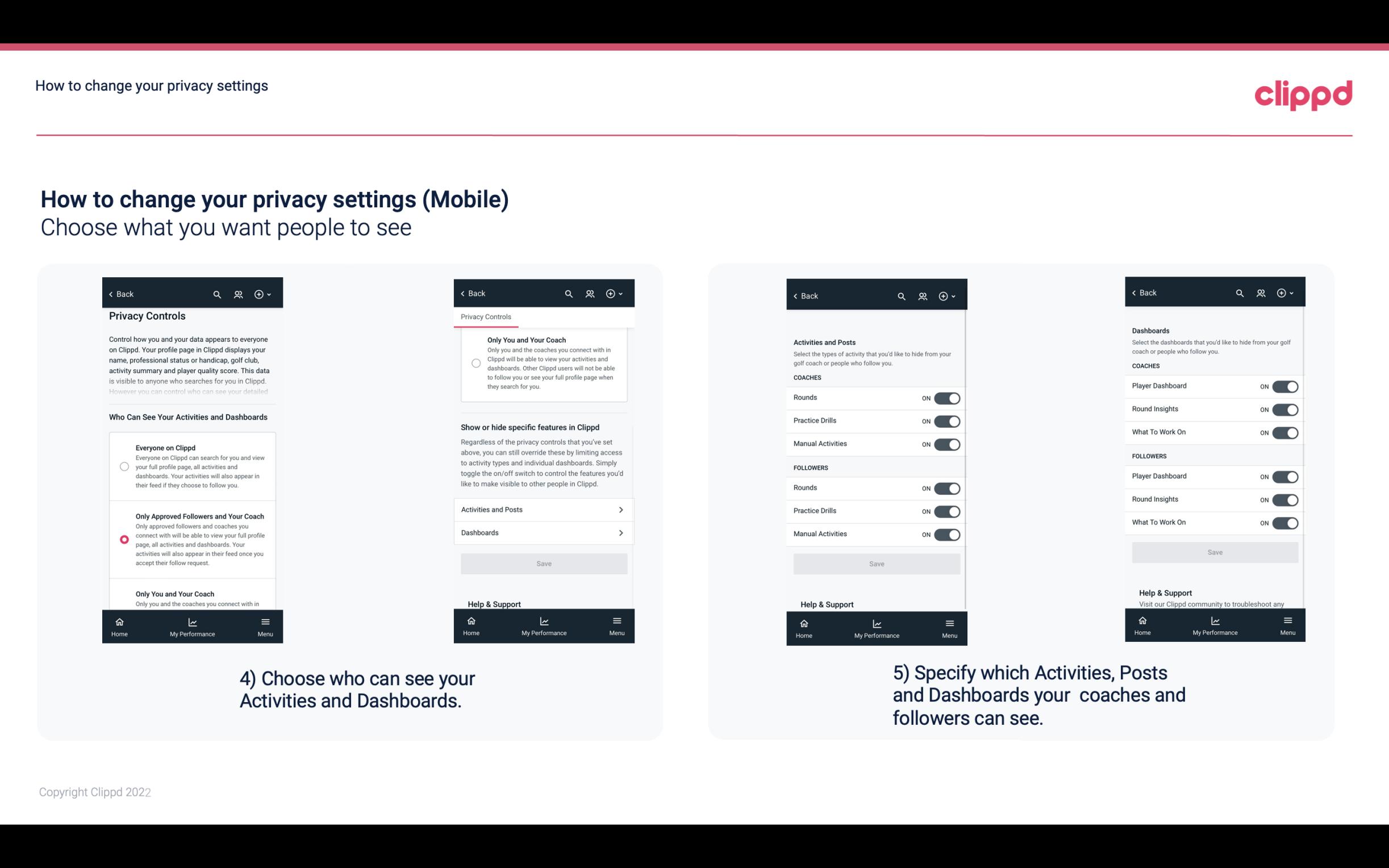This screenshot has height=868, width=1389.
Task: Click the Back chevron icon in header
Action: (x=111, y=294)
